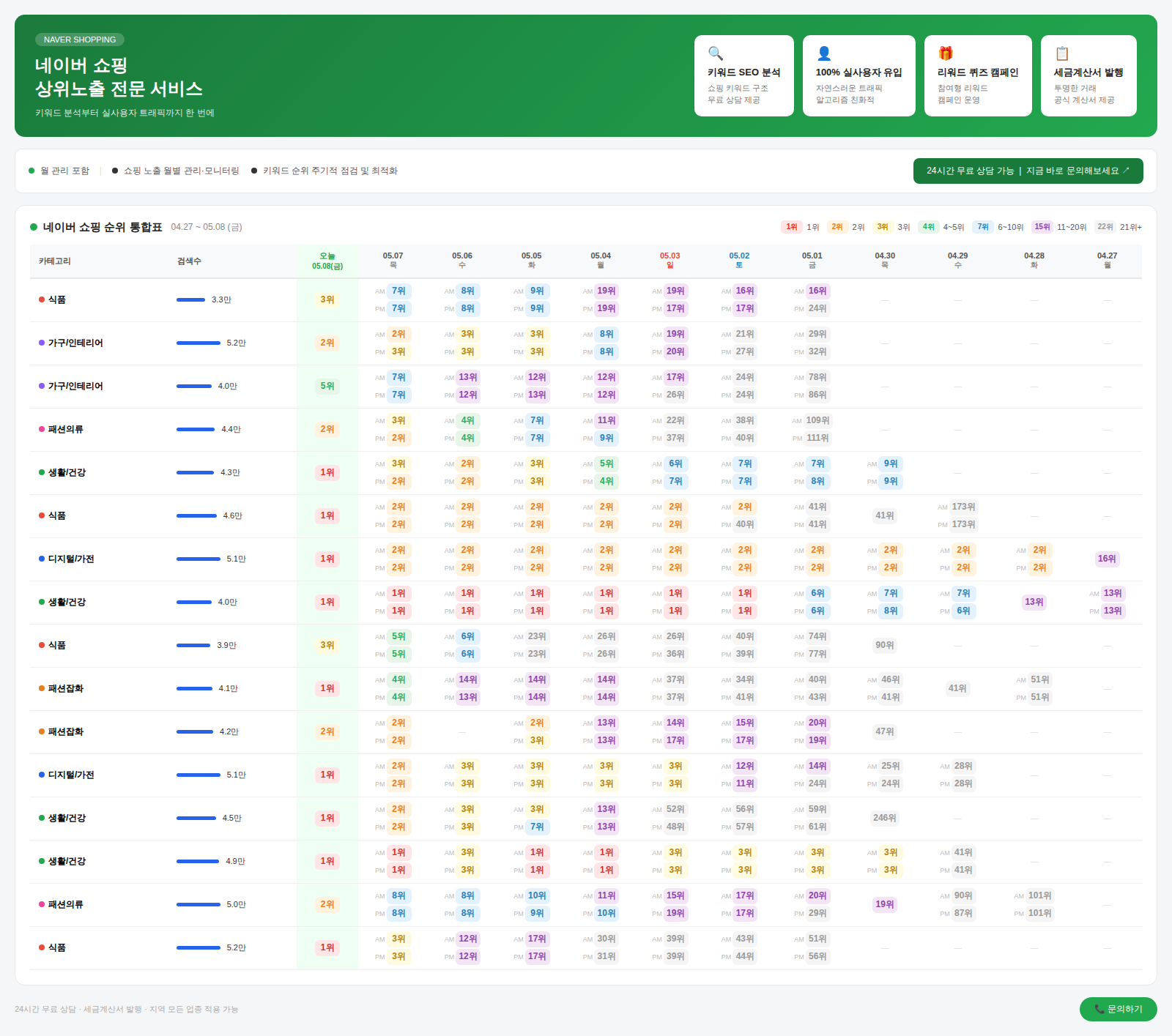This screenshot has height=1036, width=1172.
Task: Click the 디지털/가전 category in 5.1만 row with 16위
Action: tap(71, 559)
